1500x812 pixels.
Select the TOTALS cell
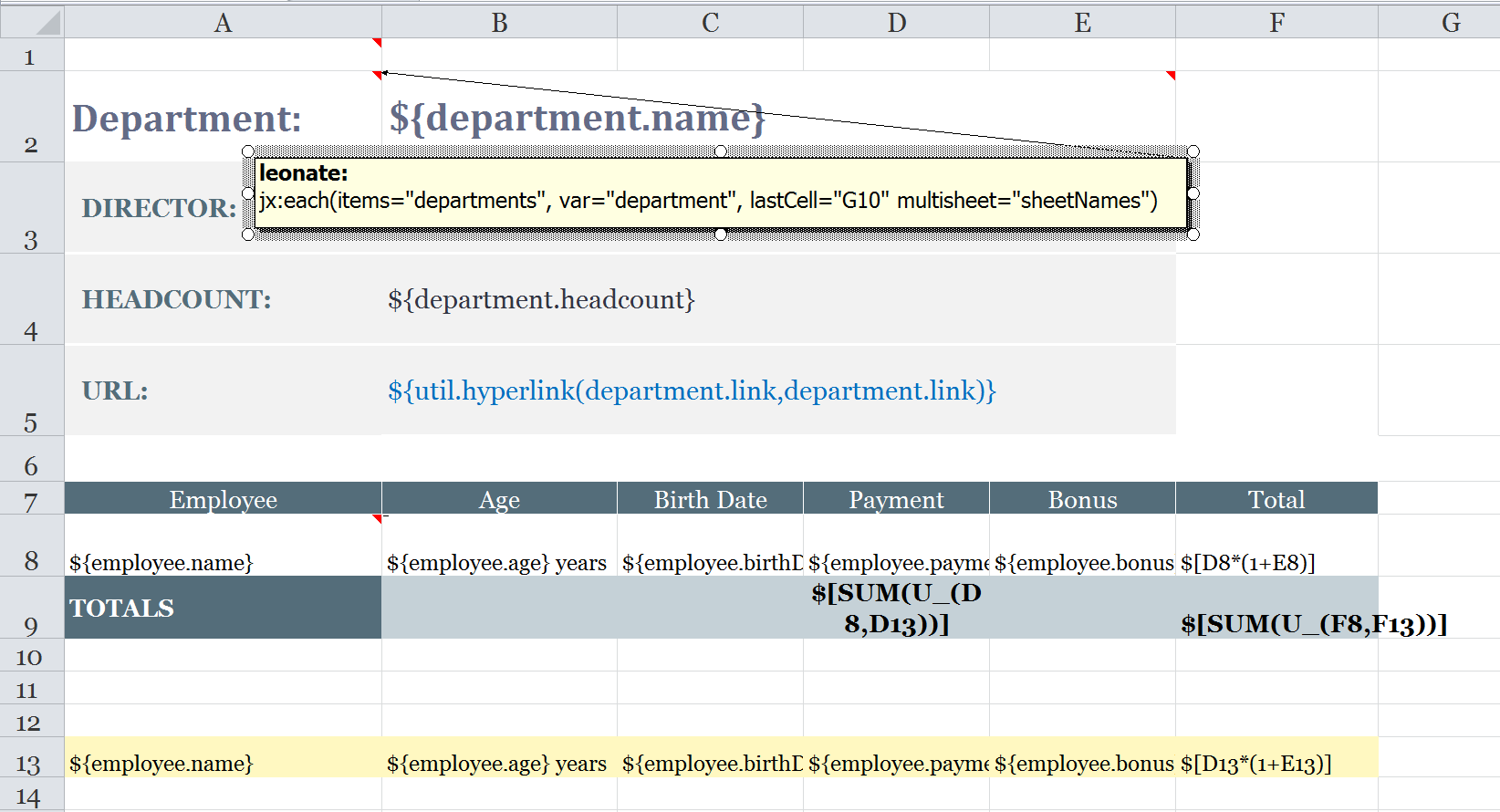pyautogui.click(x=223, y=608)
